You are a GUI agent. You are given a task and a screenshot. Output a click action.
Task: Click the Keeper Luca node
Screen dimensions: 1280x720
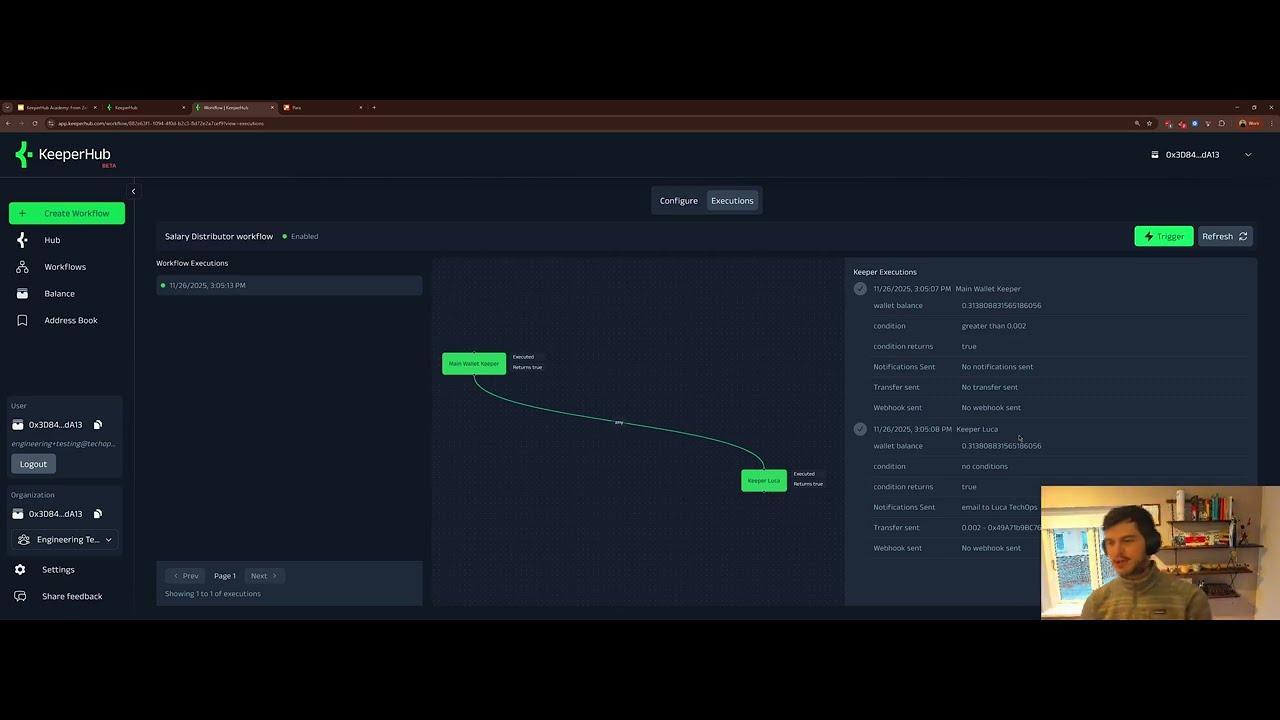[x=764, y=481]
